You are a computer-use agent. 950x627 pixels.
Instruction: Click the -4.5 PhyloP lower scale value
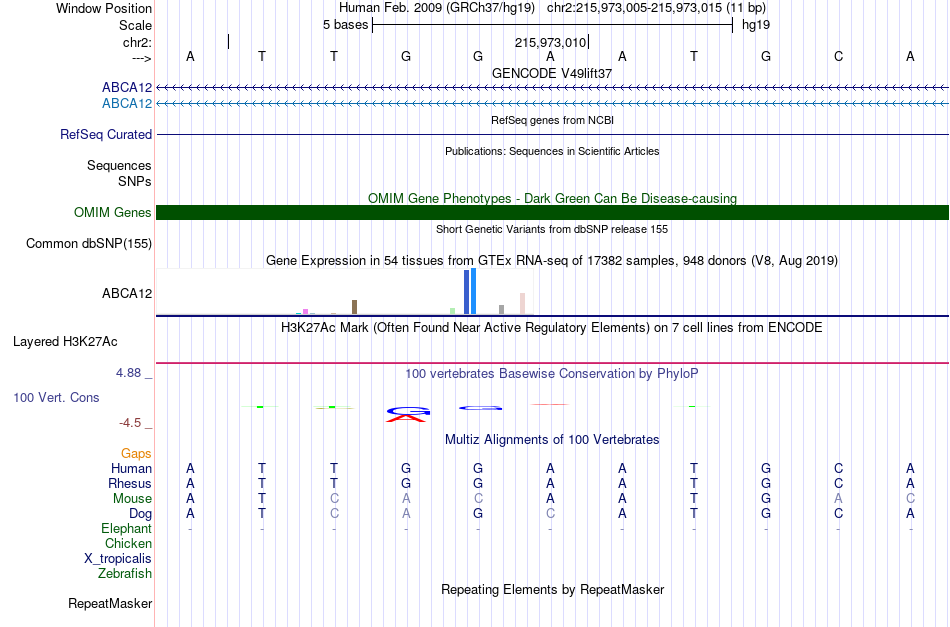(130, 423)
